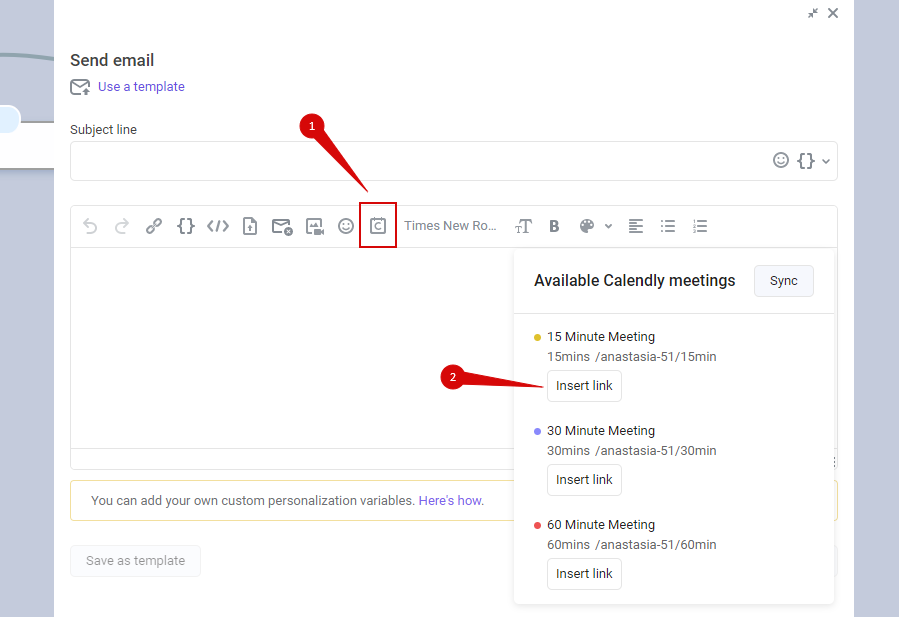Viewport: 899px width, 617px height.
Task: Insert an image or video icon
Action: (314, 227)
